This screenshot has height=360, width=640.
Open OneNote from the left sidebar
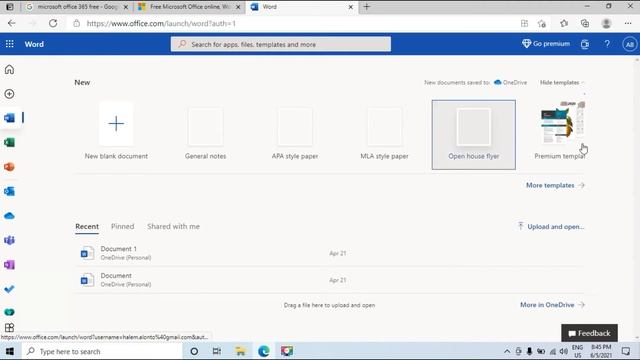point(9,264)
